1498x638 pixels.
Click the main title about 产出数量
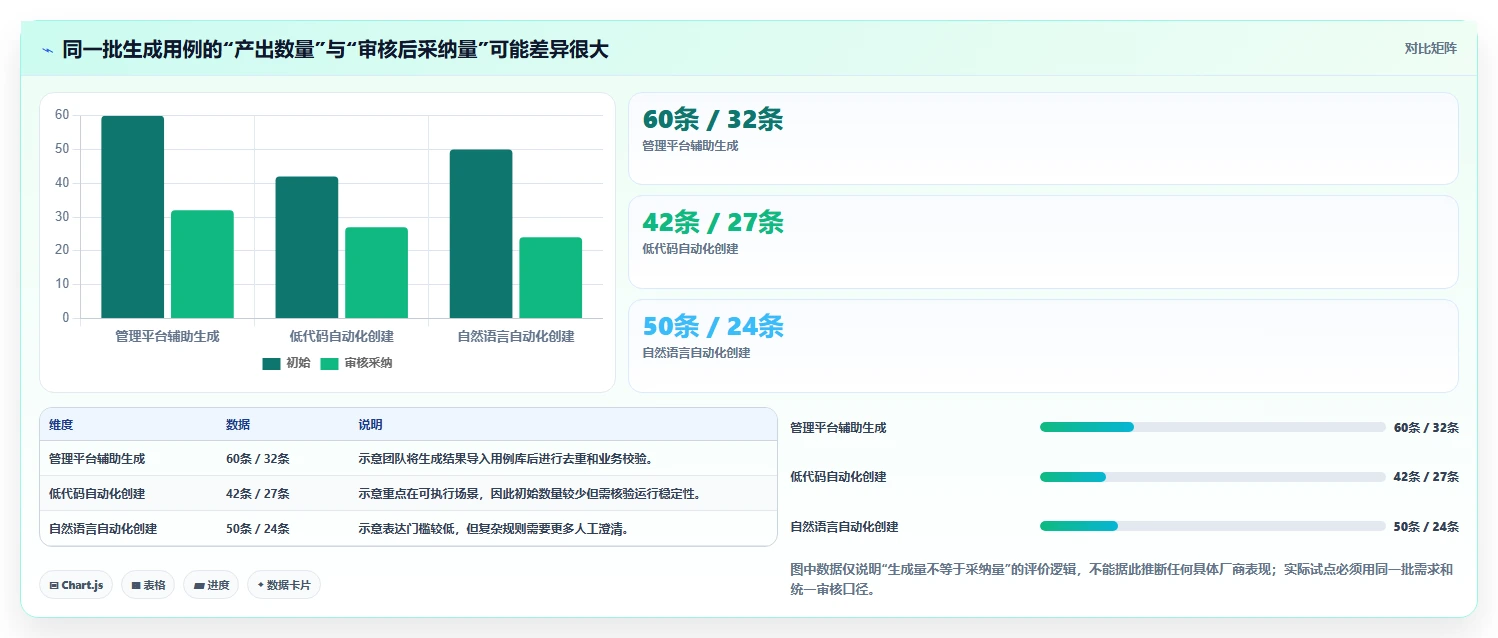click(x=335, y=50)
